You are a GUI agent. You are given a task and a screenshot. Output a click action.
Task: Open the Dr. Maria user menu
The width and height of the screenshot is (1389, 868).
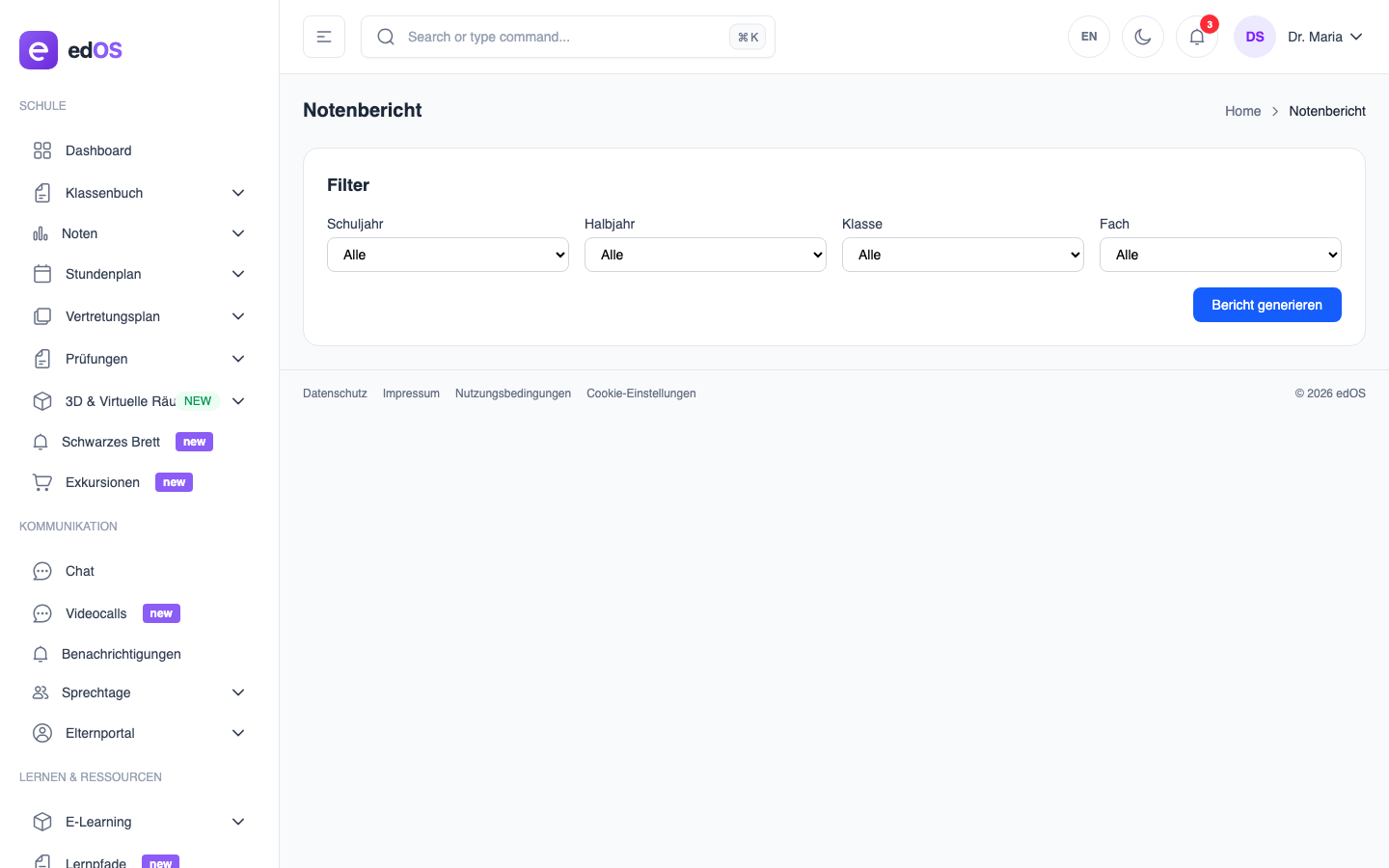[x=1324, y=37]
